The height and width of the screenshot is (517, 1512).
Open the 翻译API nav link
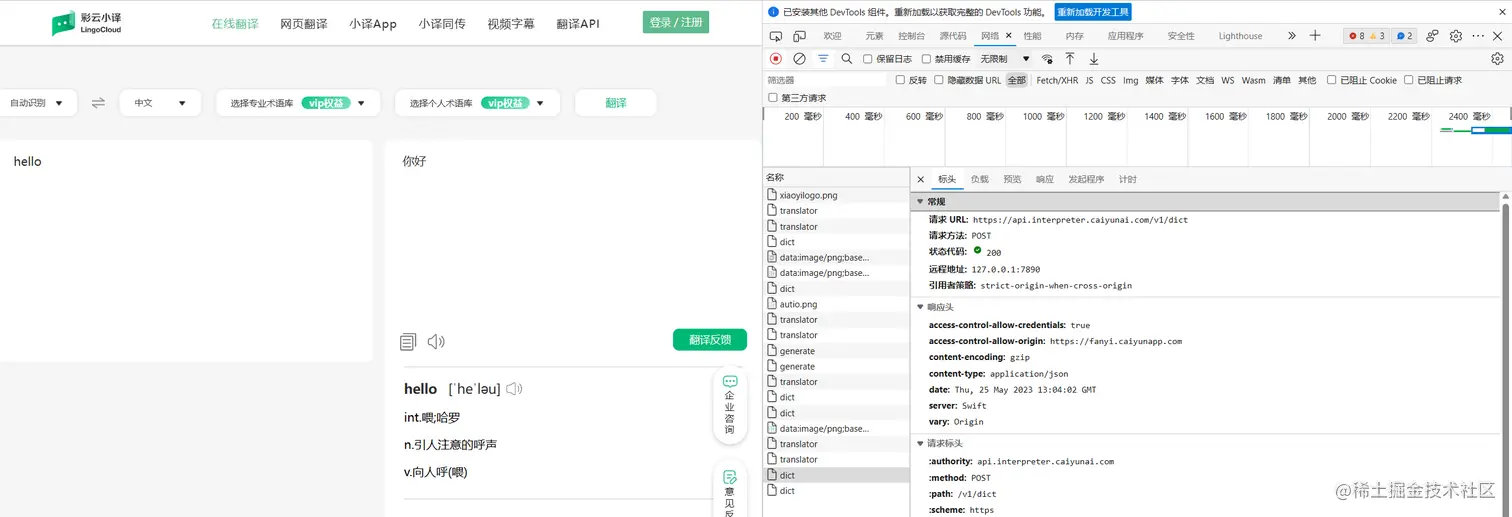[579, 24]
